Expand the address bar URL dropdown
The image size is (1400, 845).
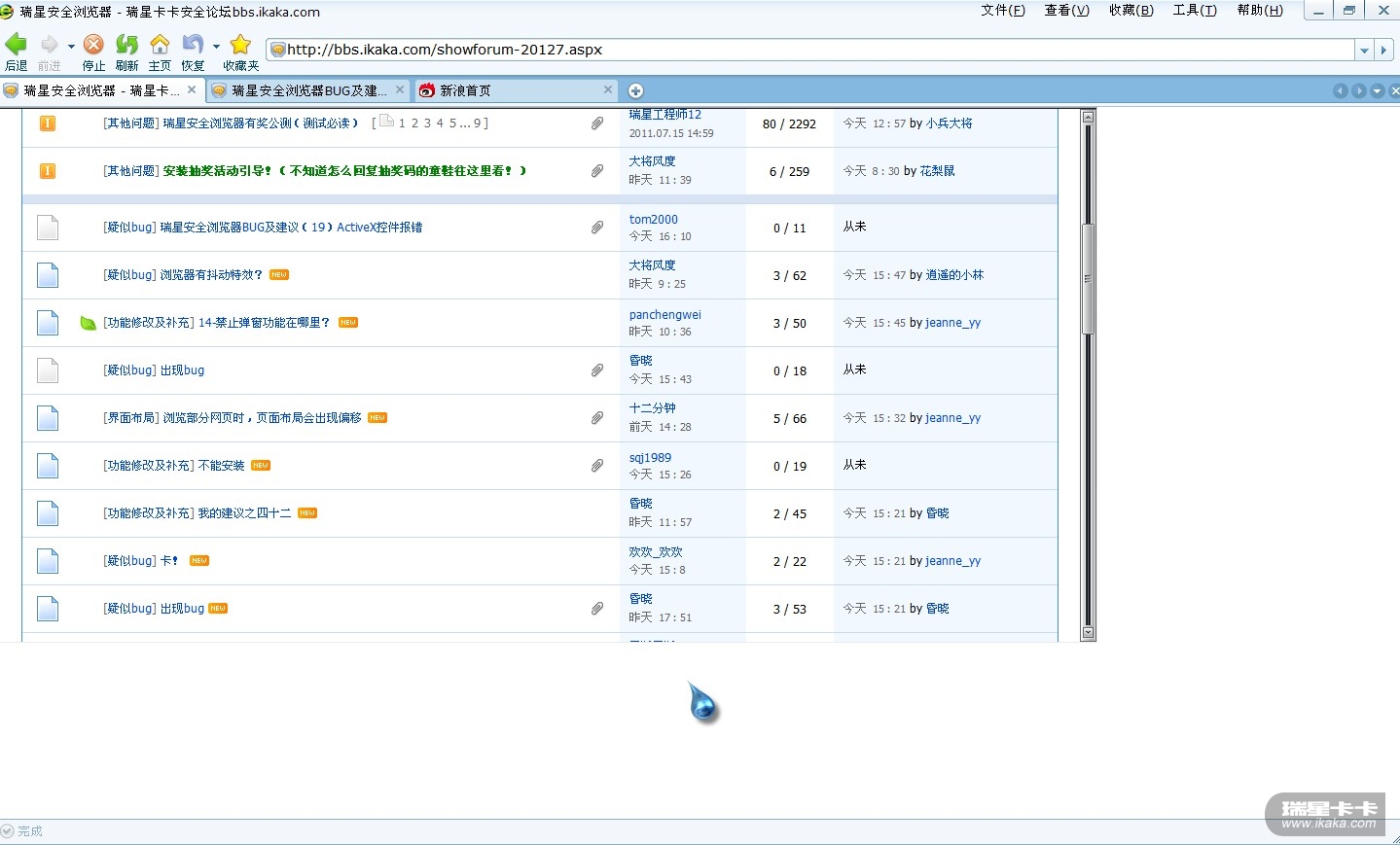coord(1364,50)
